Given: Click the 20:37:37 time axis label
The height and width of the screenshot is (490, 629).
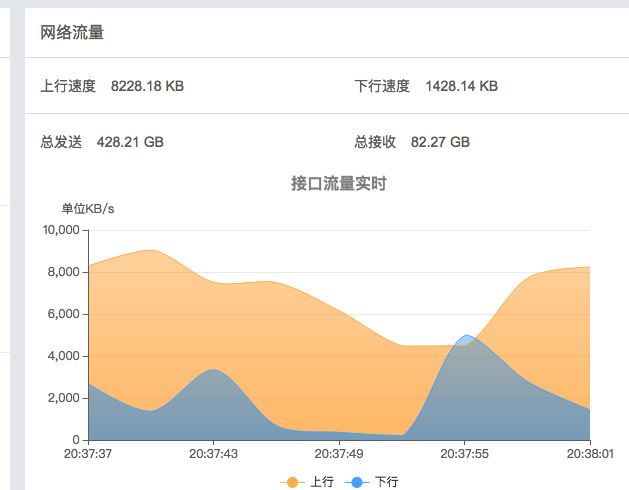Looking at the screenshot, I should coord(88,454).
